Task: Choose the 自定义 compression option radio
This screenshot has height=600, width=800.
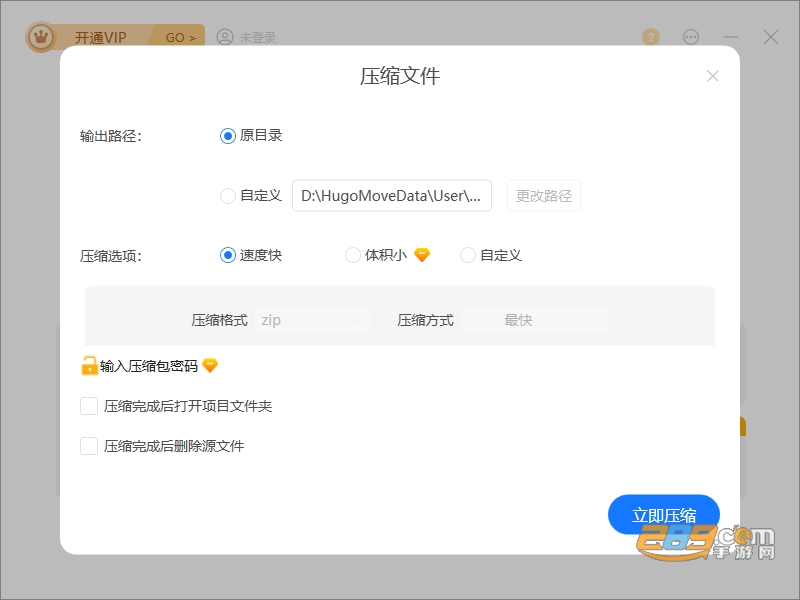Action: [x=468, y=255]
